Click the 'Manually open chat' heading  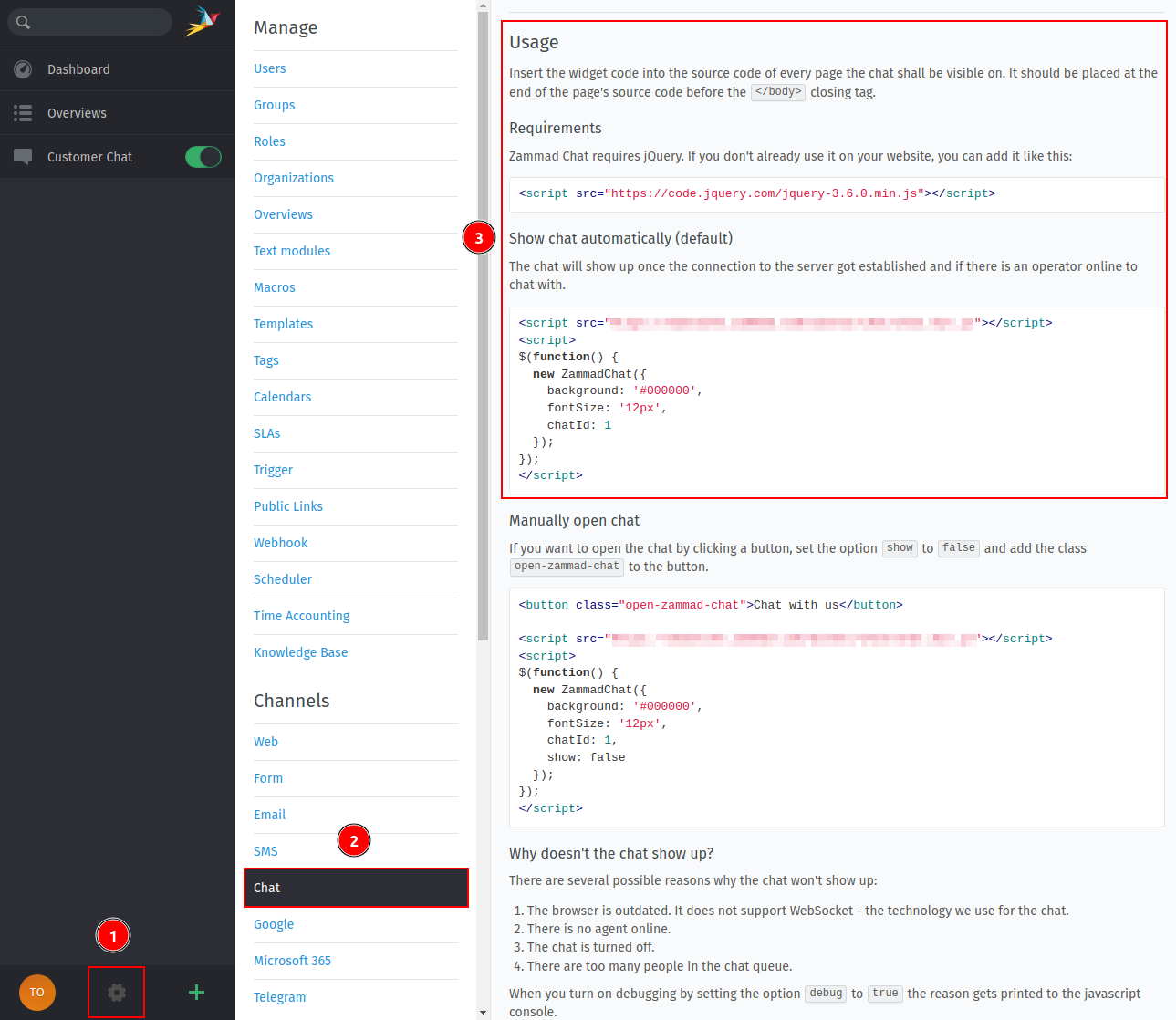(575, 520)
